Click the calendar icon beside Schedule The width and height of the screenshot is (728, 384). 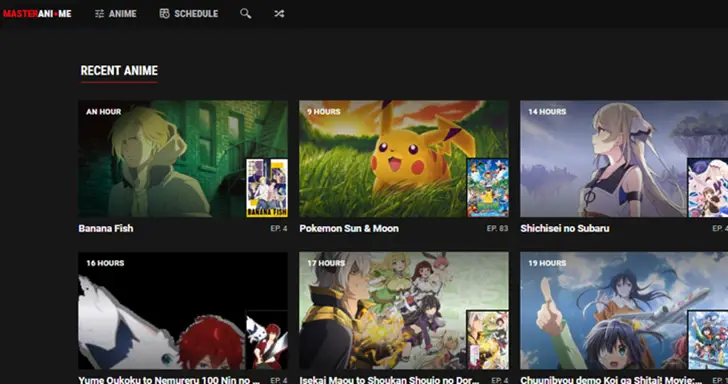click(164, 13)
